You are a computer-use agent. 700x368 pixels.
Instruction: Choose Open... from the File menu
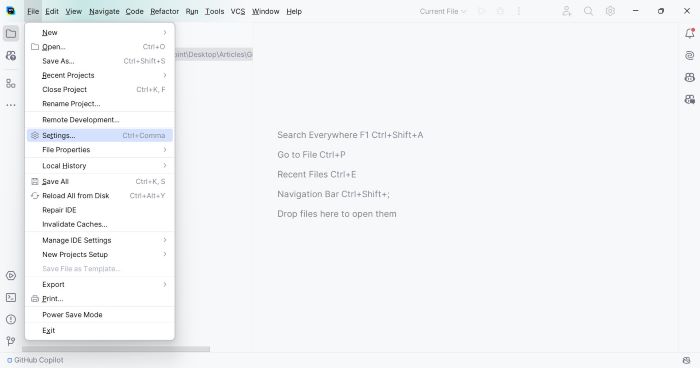pos(100,46)
